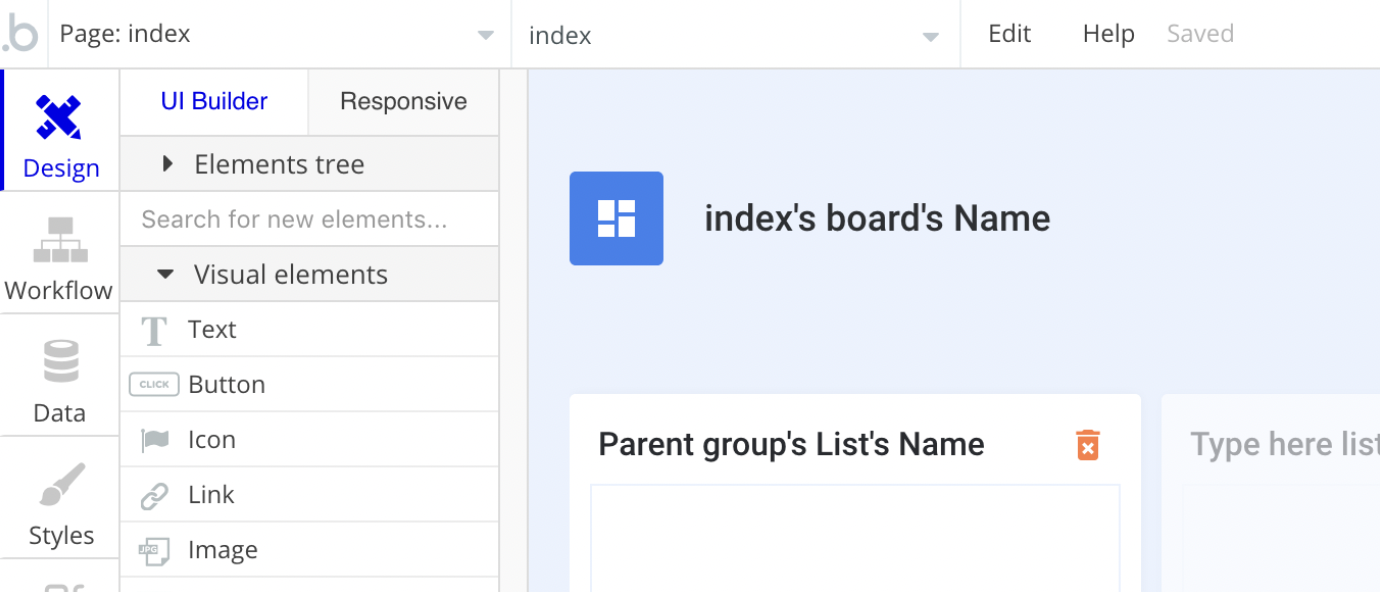The image size is (1380, 592).
Task: Choose the Button element from palette
Action: [x=226, y=385]
